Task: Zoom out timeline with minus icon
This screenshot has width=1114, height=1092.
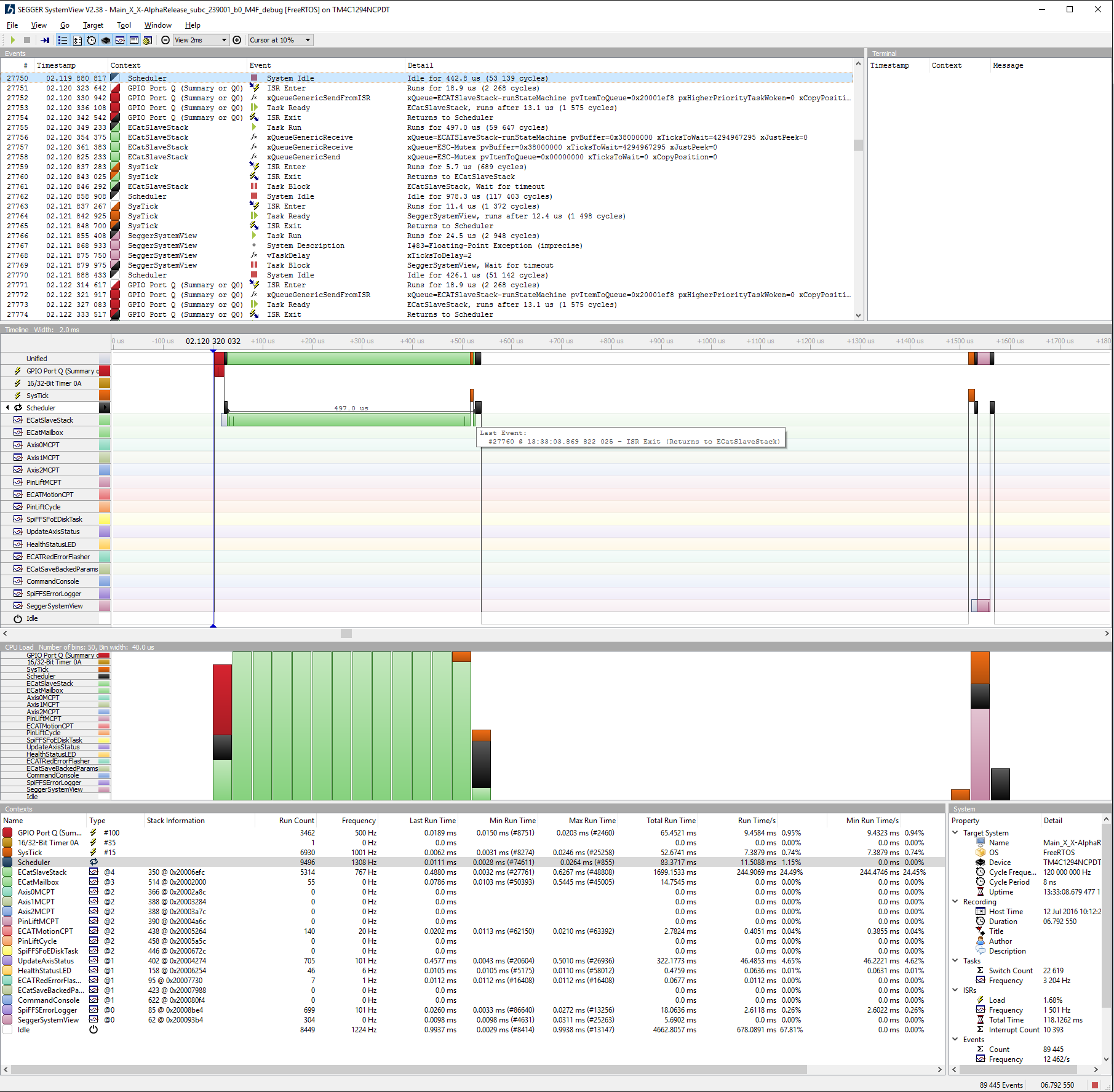Action: pos(165,40)
